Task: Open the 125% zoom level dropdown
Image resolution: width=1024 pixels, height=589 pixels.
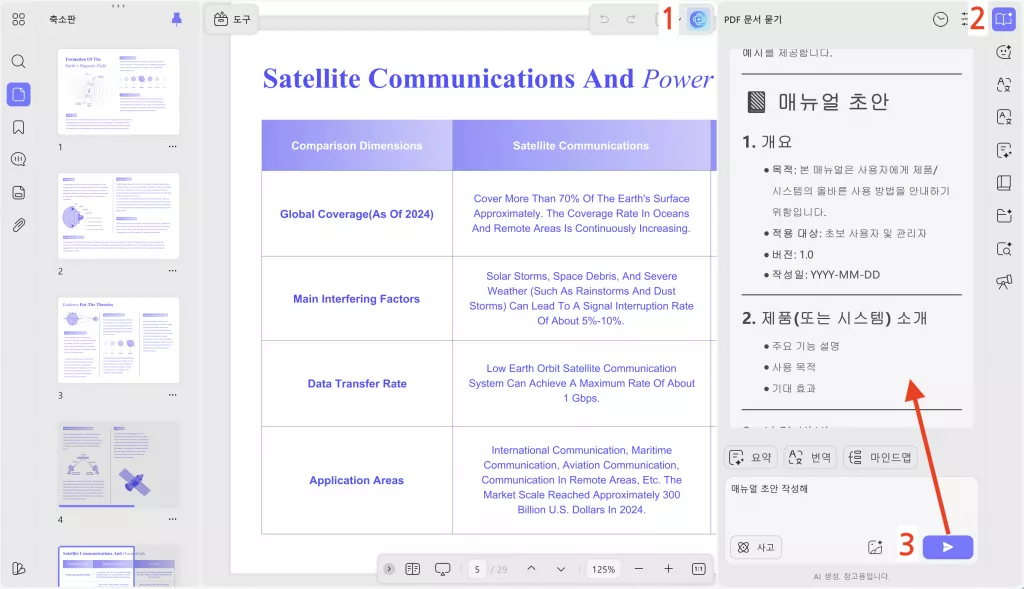Action: pyautogui.click(x=603, y=569)
